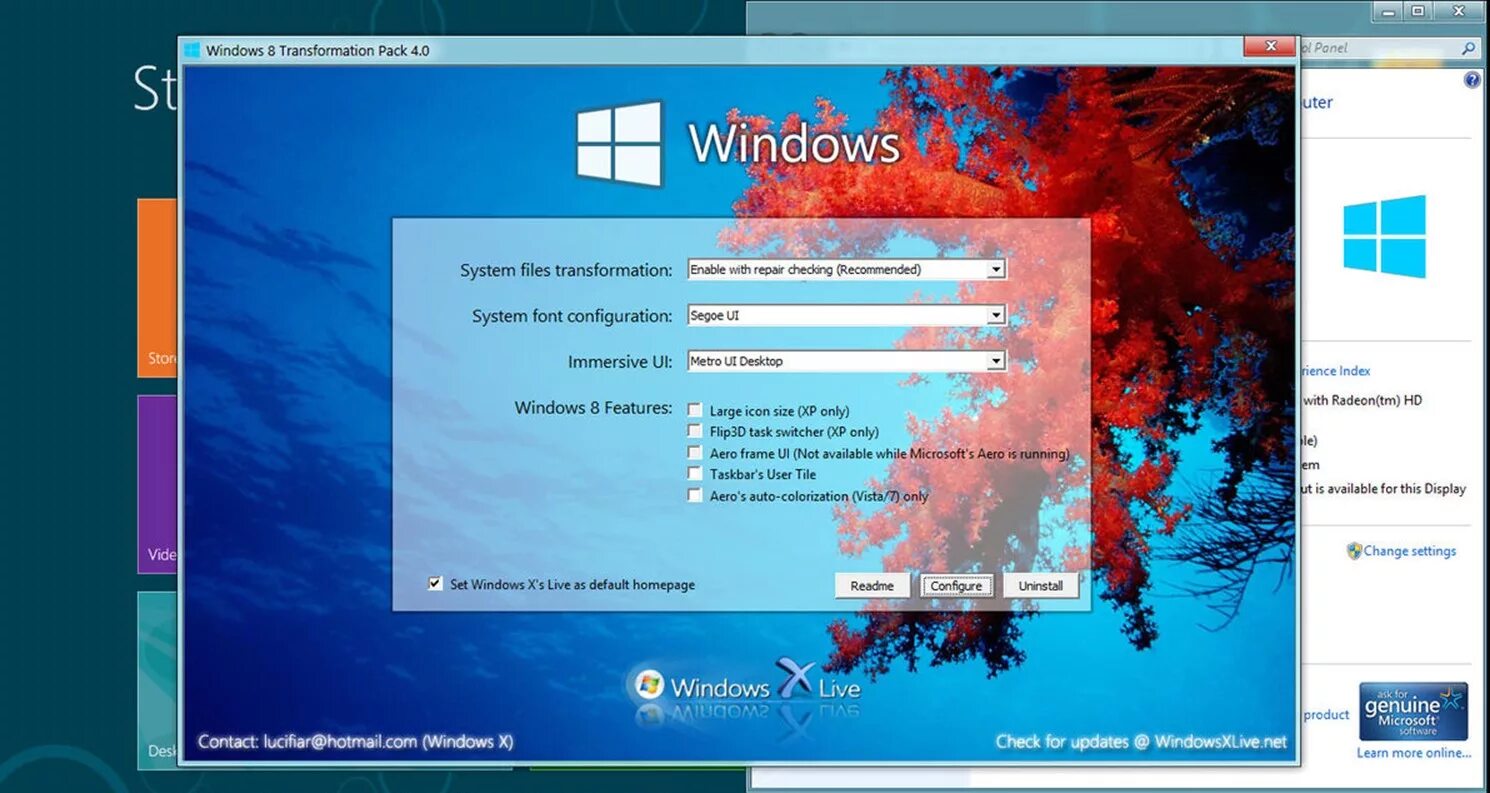Image resolution: width=1490 pixels, height=793 pixels.
Task: Click the Experience Index link
Action: tap(1334, 371)
